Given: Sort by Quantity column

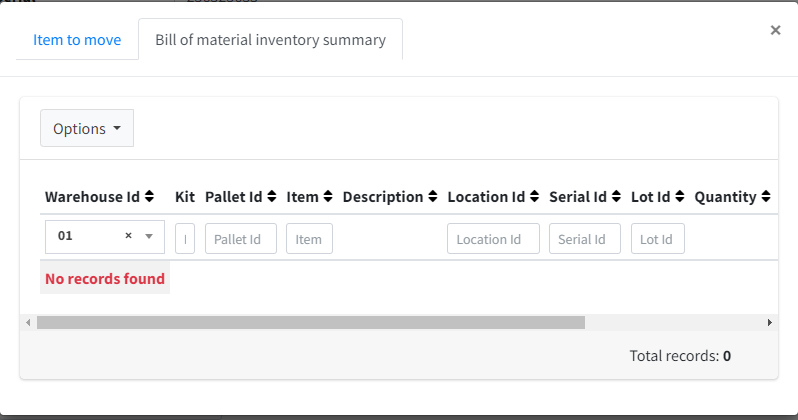Looking at the screenshot, I should [x=765, y=197].
